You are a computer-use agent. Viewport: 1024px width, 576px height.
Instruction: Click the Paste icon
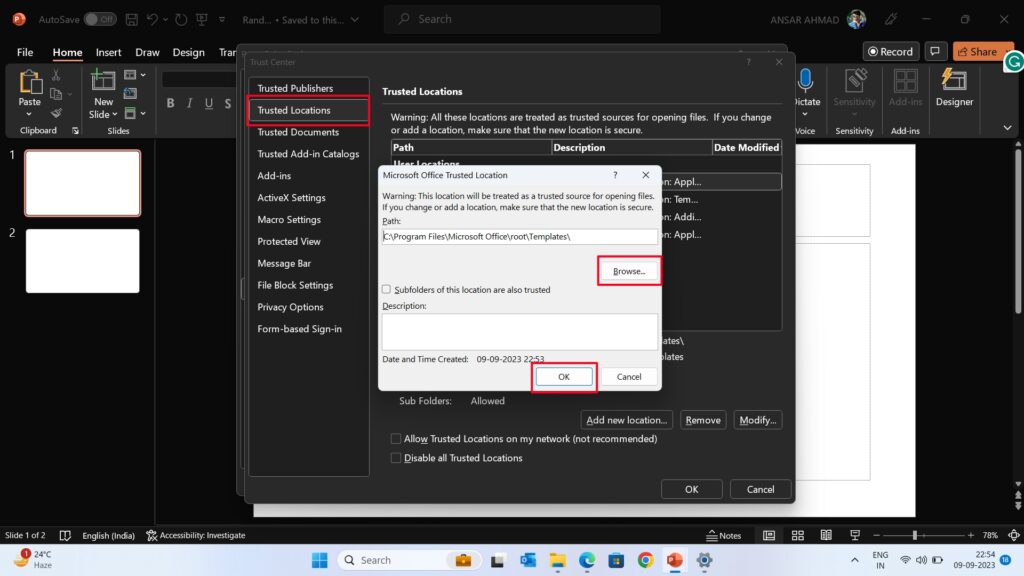[29, 83]
